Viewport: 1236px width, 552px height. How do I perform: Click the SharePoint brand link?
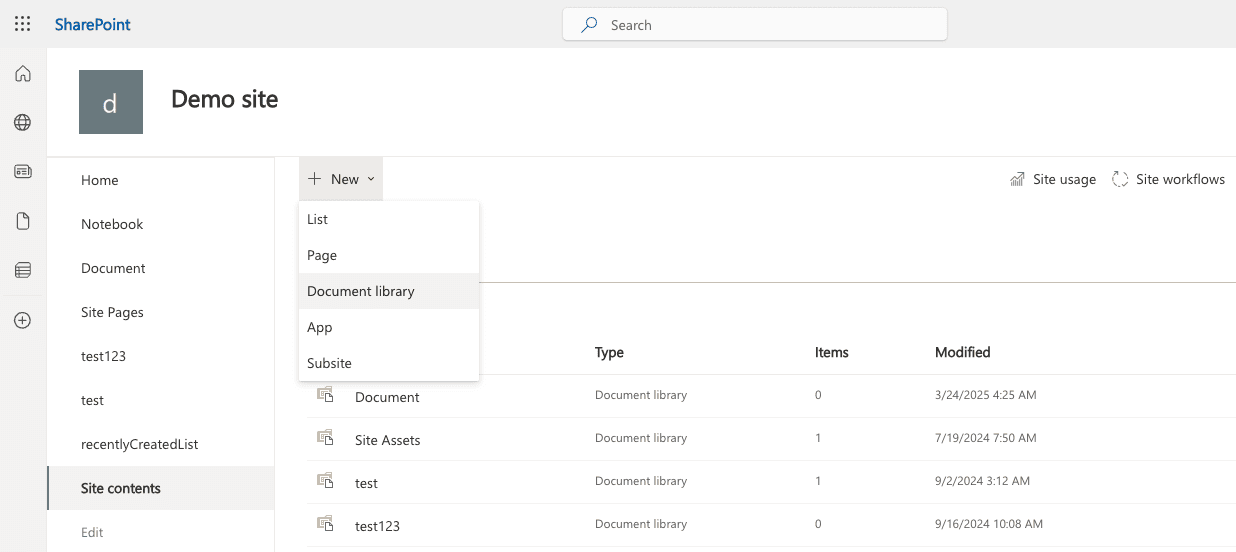(92, 24)
